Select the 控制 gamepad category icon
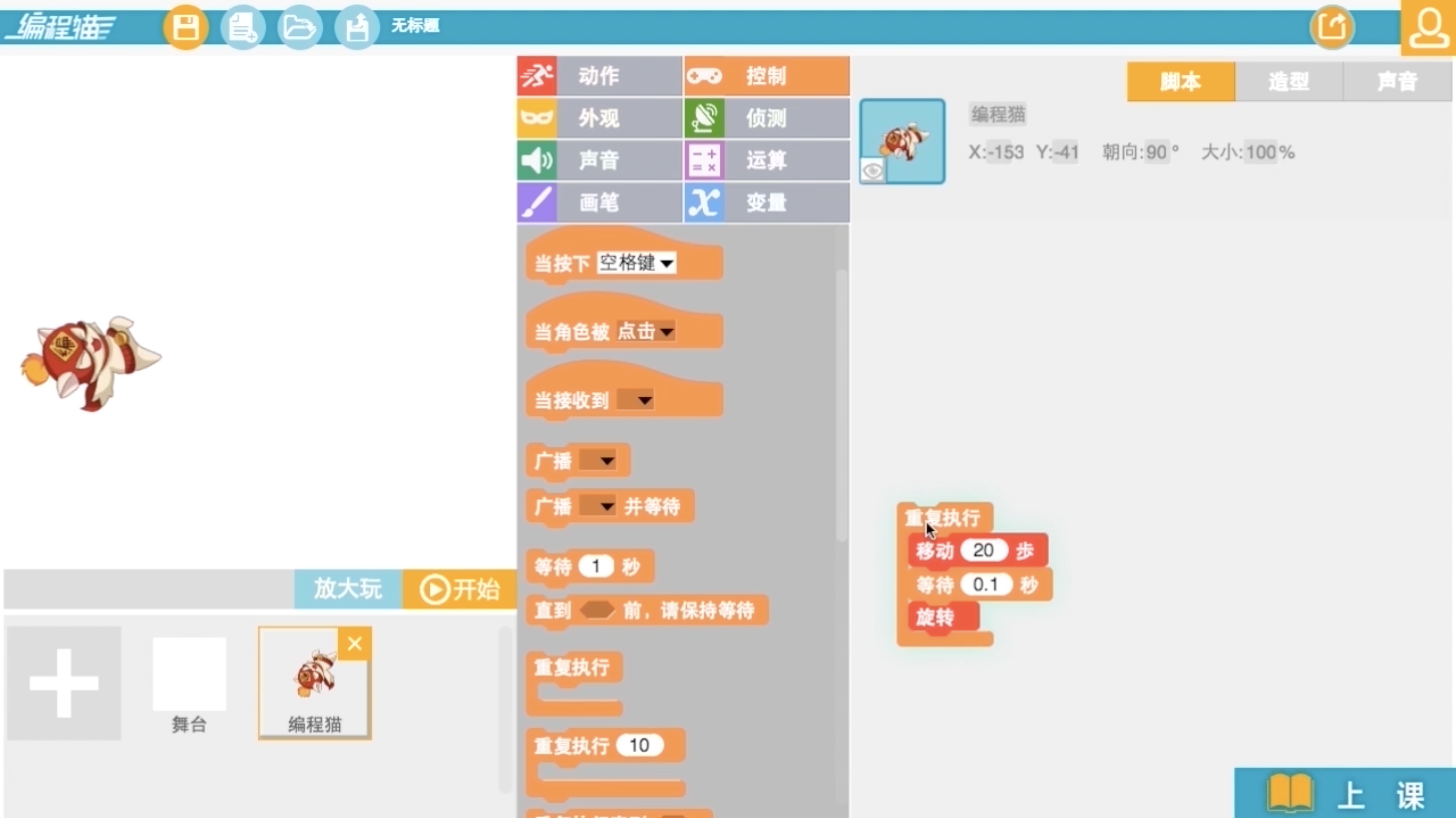This screenshot has height=818, width=1456. (704, 76)
